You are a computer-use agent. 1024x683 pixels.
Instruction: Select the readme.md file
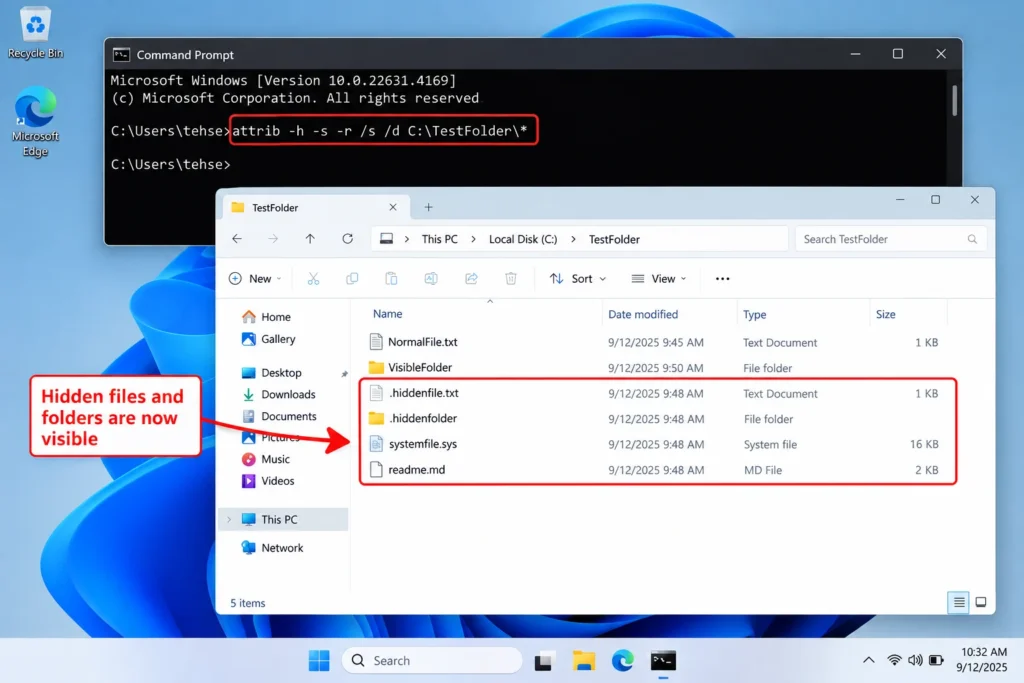[x=653, y=469]
